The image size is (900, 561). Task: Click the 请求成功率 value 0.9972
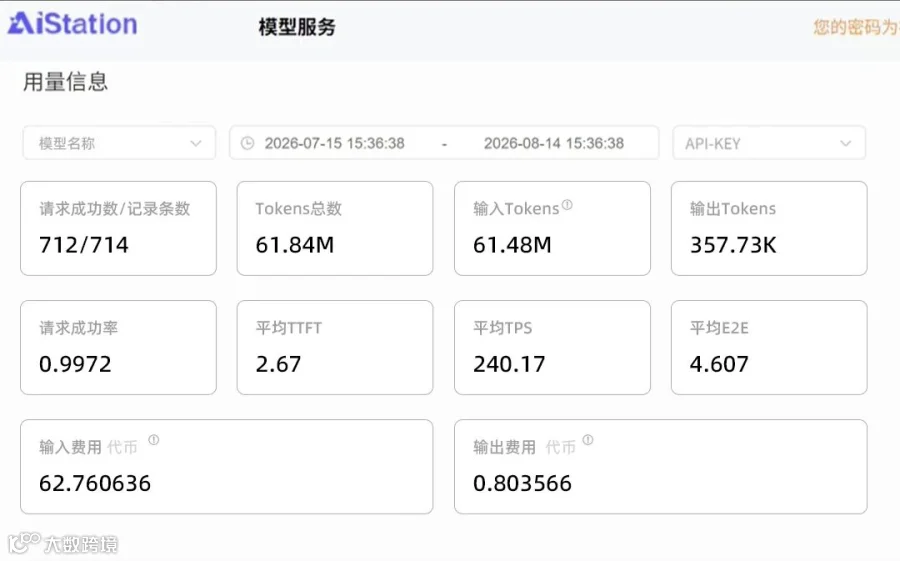(x=75, y=364)
